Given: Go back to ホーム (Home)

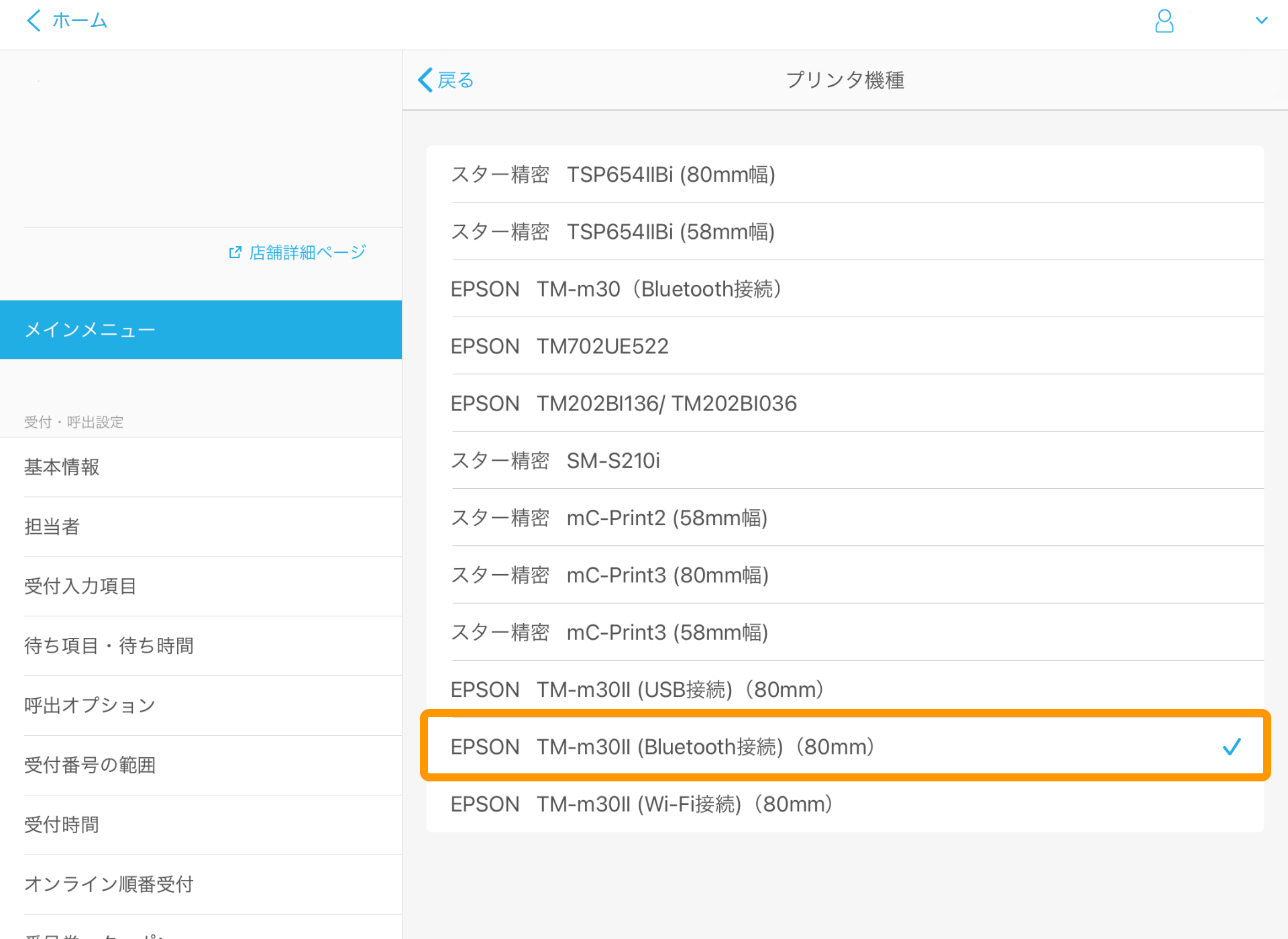Looking at the screenshot, I should click(66, 21).
